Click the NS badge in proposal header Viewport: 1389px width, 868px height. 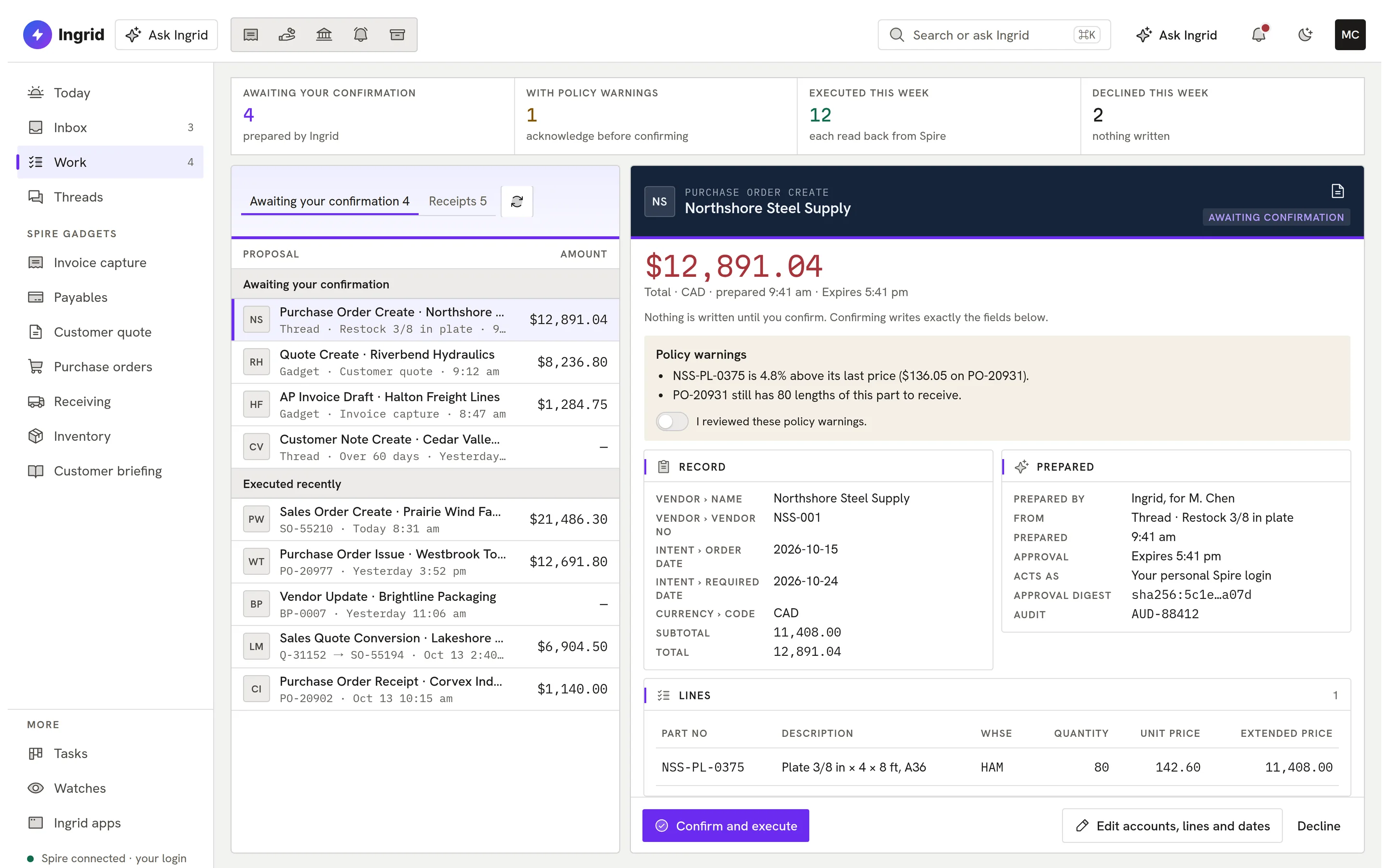pos(659,202)
